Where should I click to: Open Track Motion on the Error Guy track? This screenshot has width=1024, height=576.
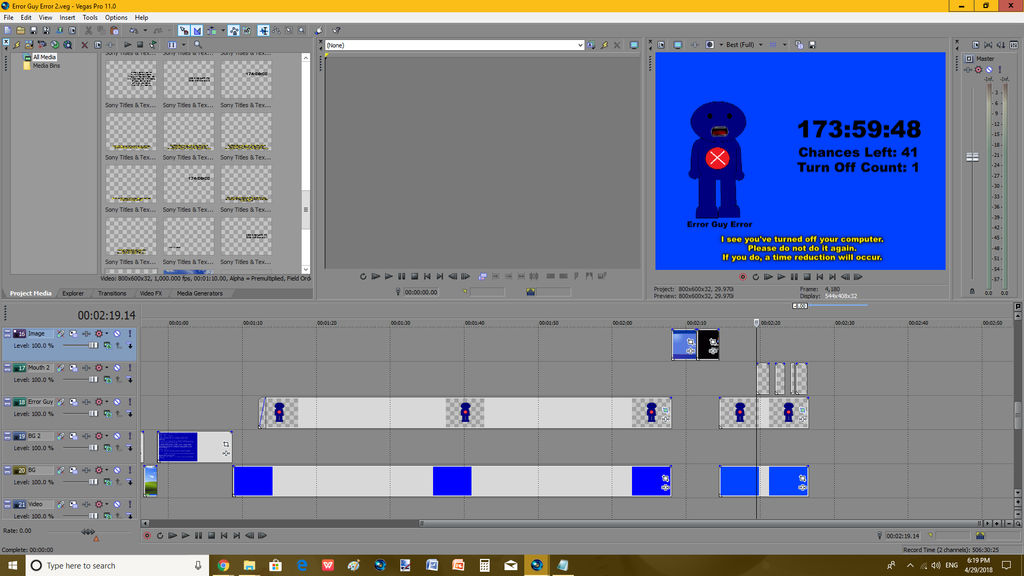62,402
